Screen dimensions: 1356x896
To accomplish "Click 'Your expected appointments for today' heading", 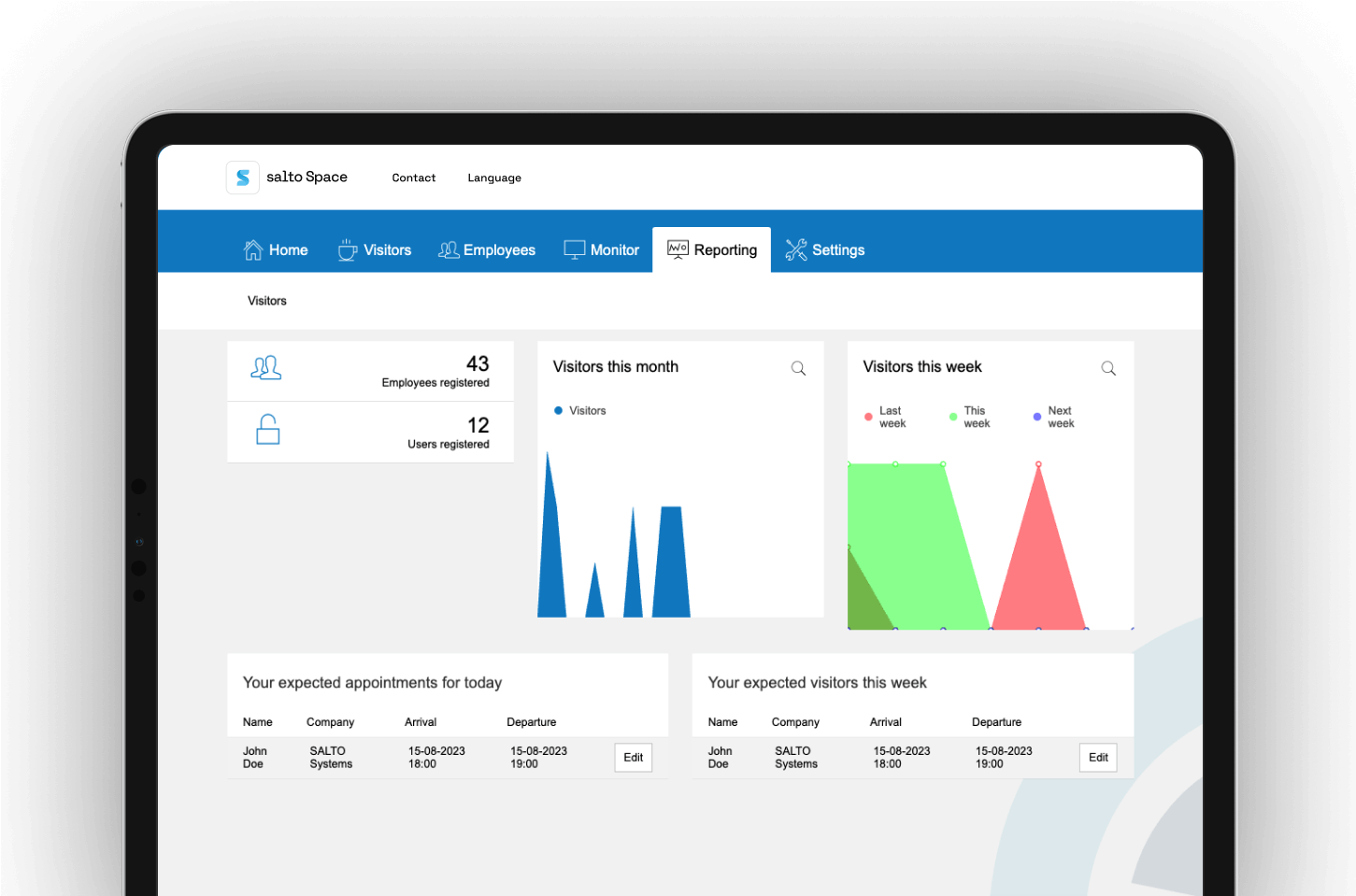I will (372, 683).
